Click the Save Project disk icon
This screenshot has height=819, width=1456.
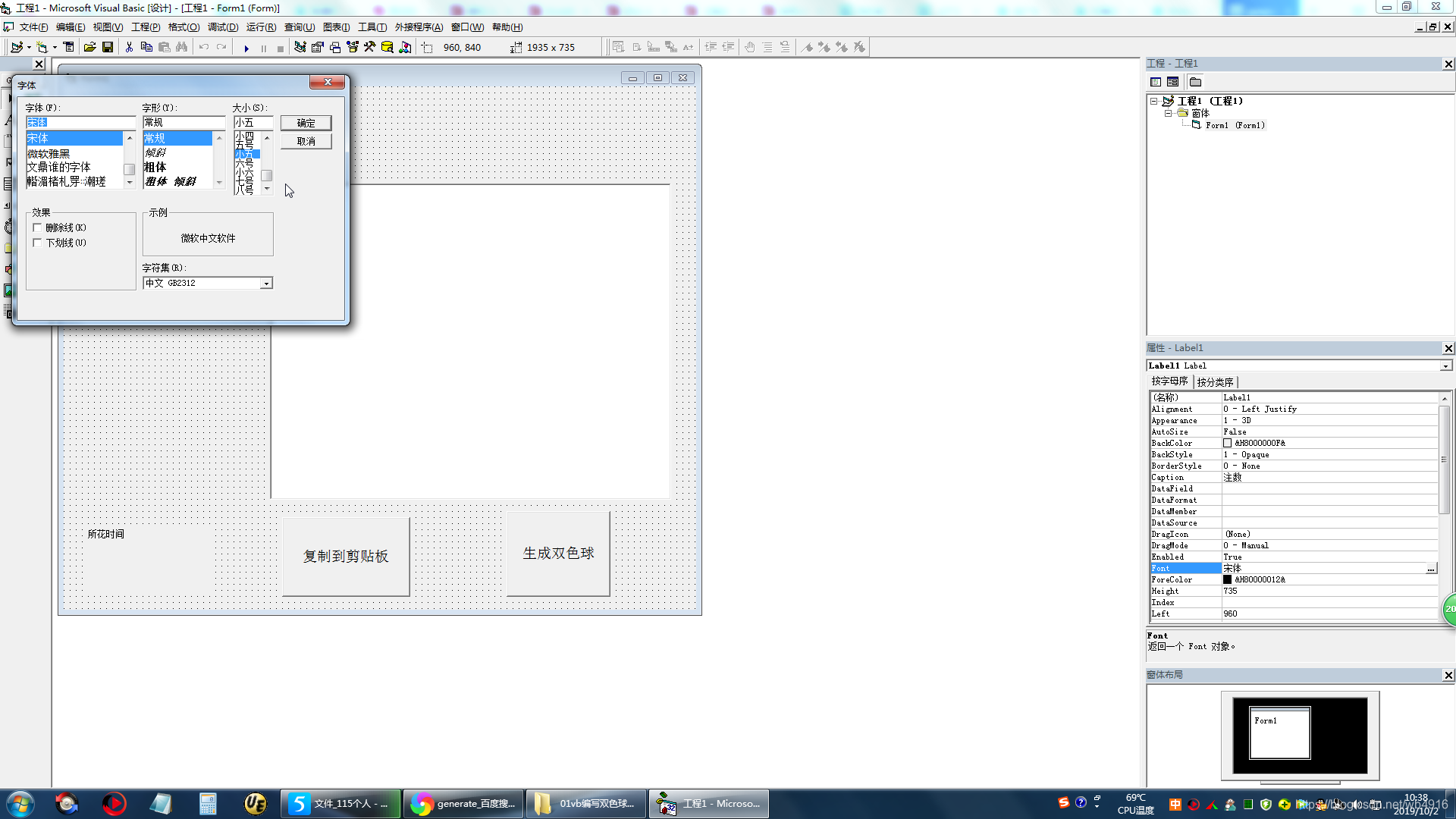pyautogui.click(x=108, y=47)
